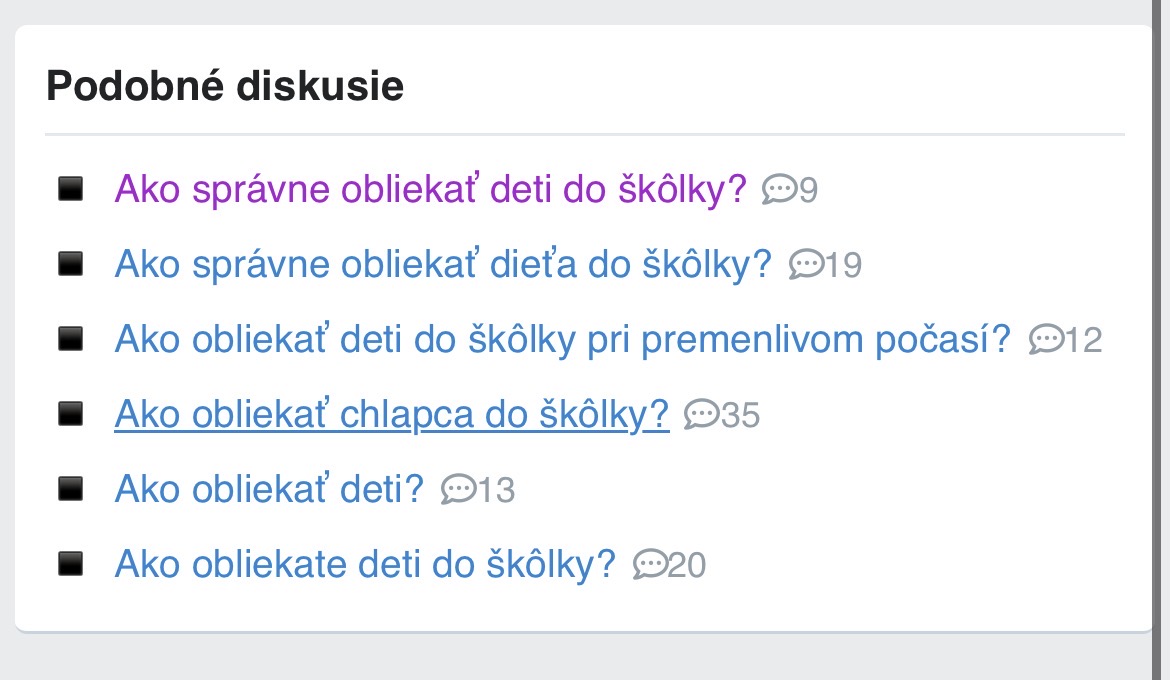Click comment bubble icon beside the 35 count

(701, 415)
